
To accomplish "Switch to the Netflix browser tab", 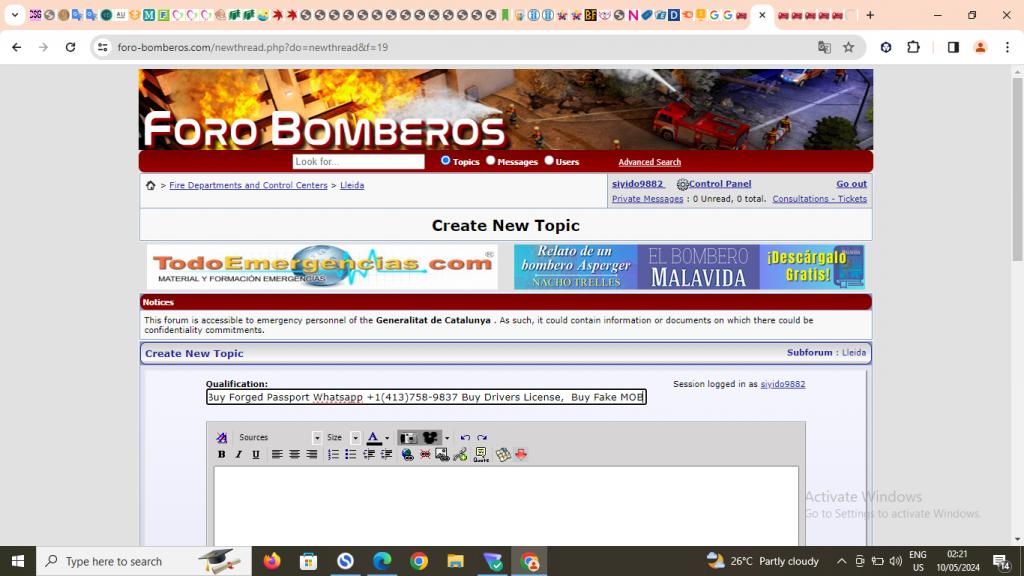I will pos(633,15).
